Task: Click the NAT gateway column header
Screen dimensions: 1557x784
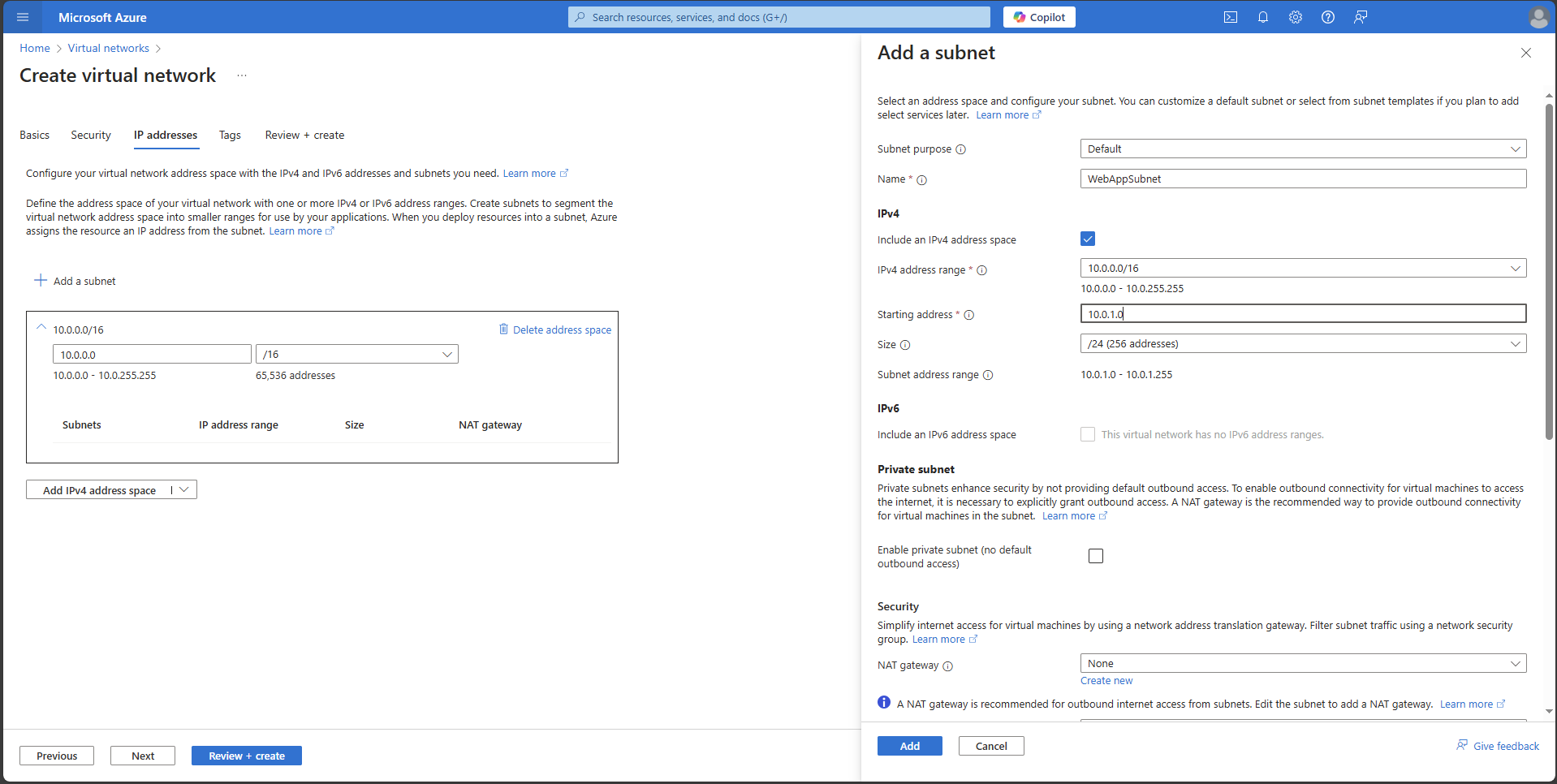Action: tap(490, 424)
